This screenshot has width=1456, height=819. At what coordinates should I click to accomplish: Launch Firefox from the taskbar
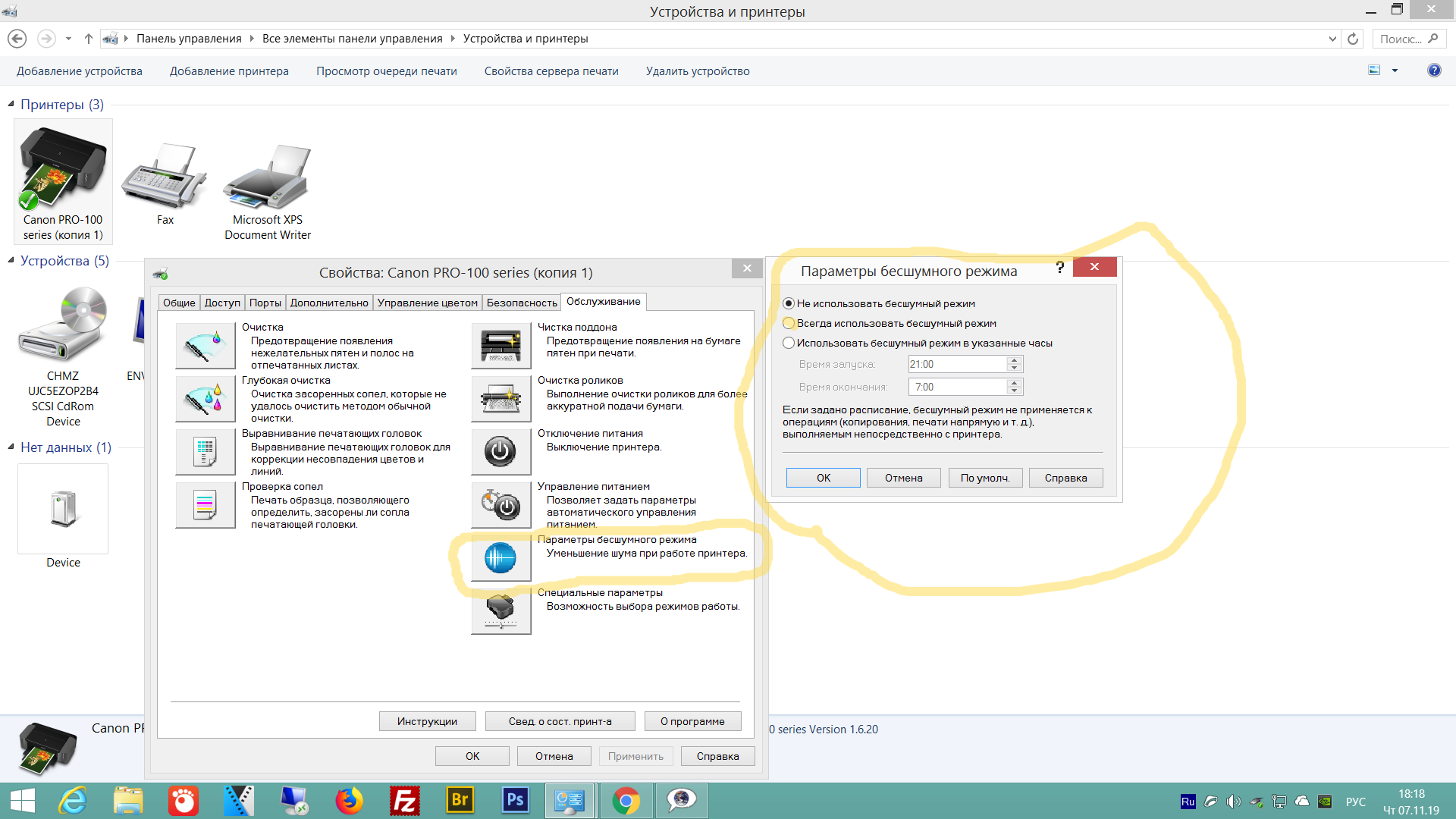(349, 801)
